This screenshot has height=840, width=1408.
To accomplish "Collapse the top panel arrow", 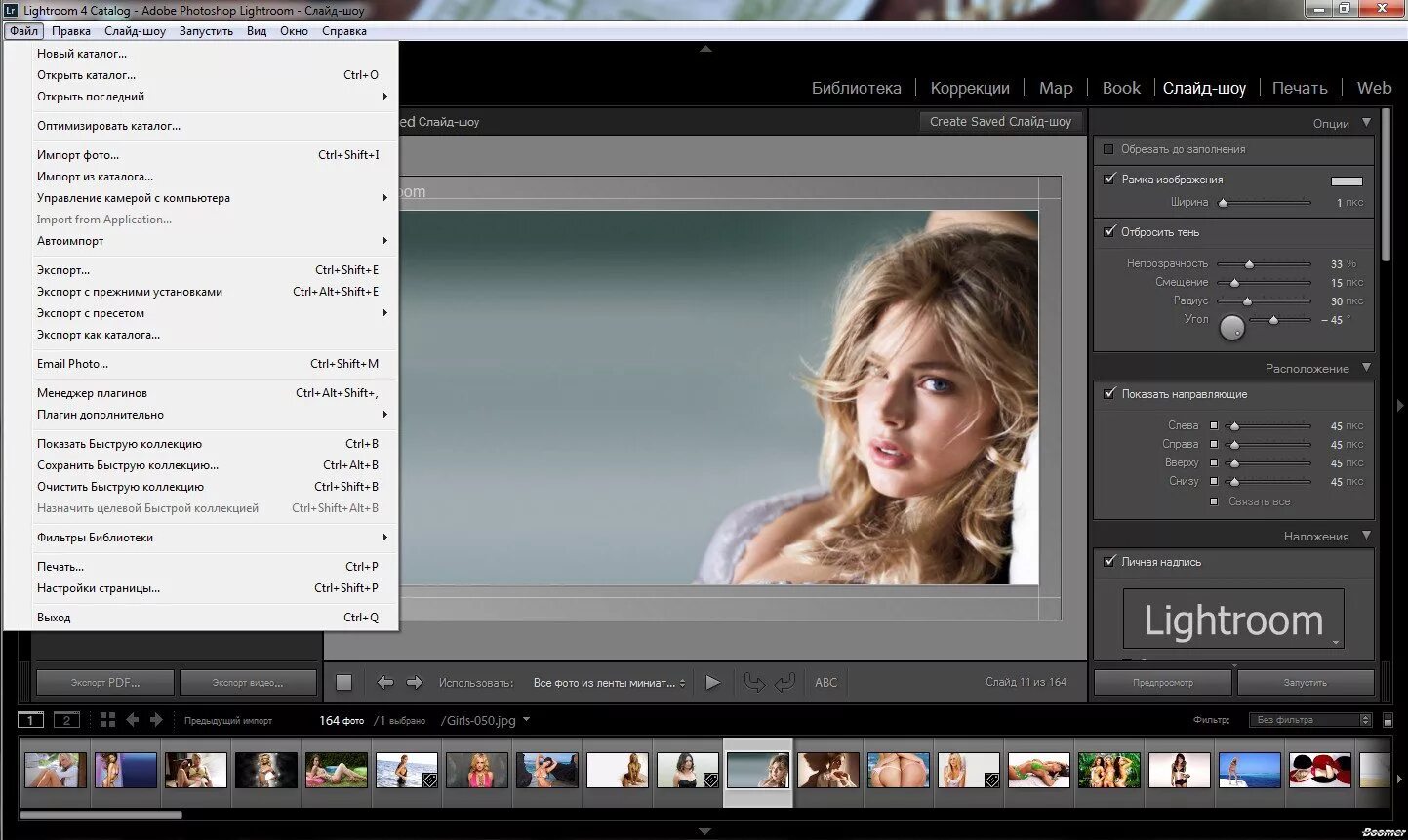I will [705, 48].
